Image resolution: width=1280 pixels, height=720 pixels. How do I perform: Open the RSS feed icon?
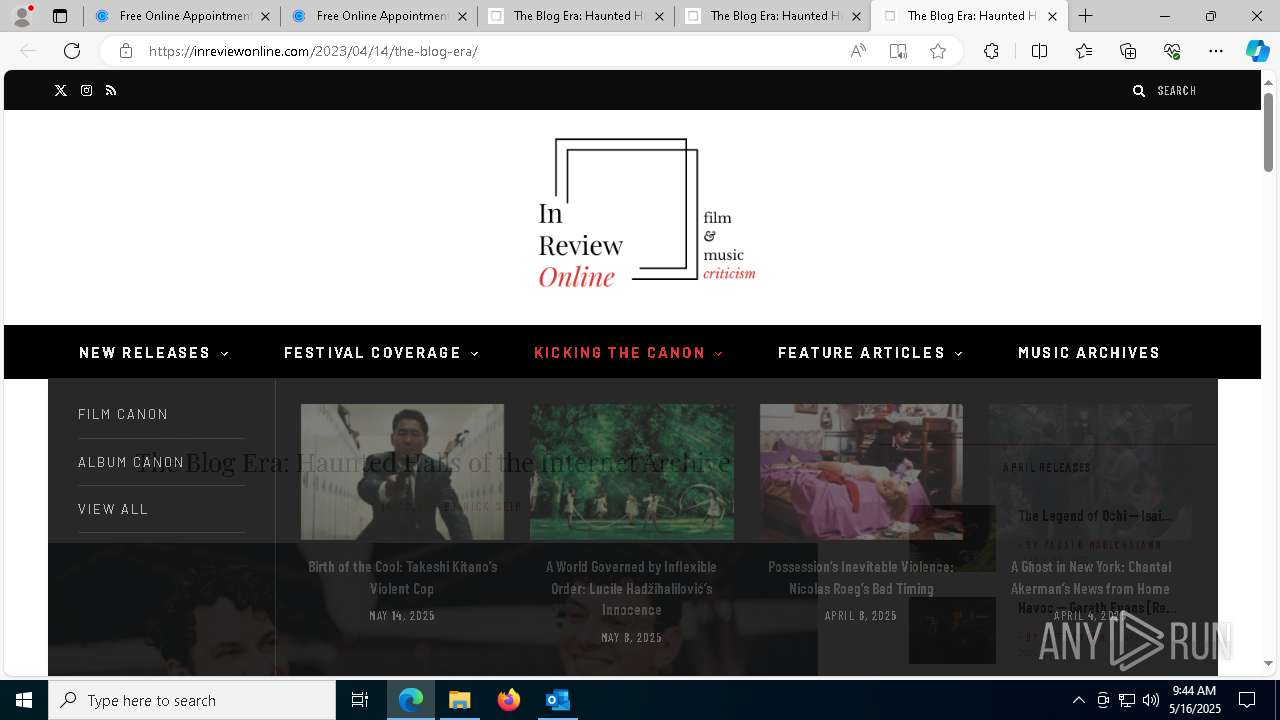(x=111, y=90)
